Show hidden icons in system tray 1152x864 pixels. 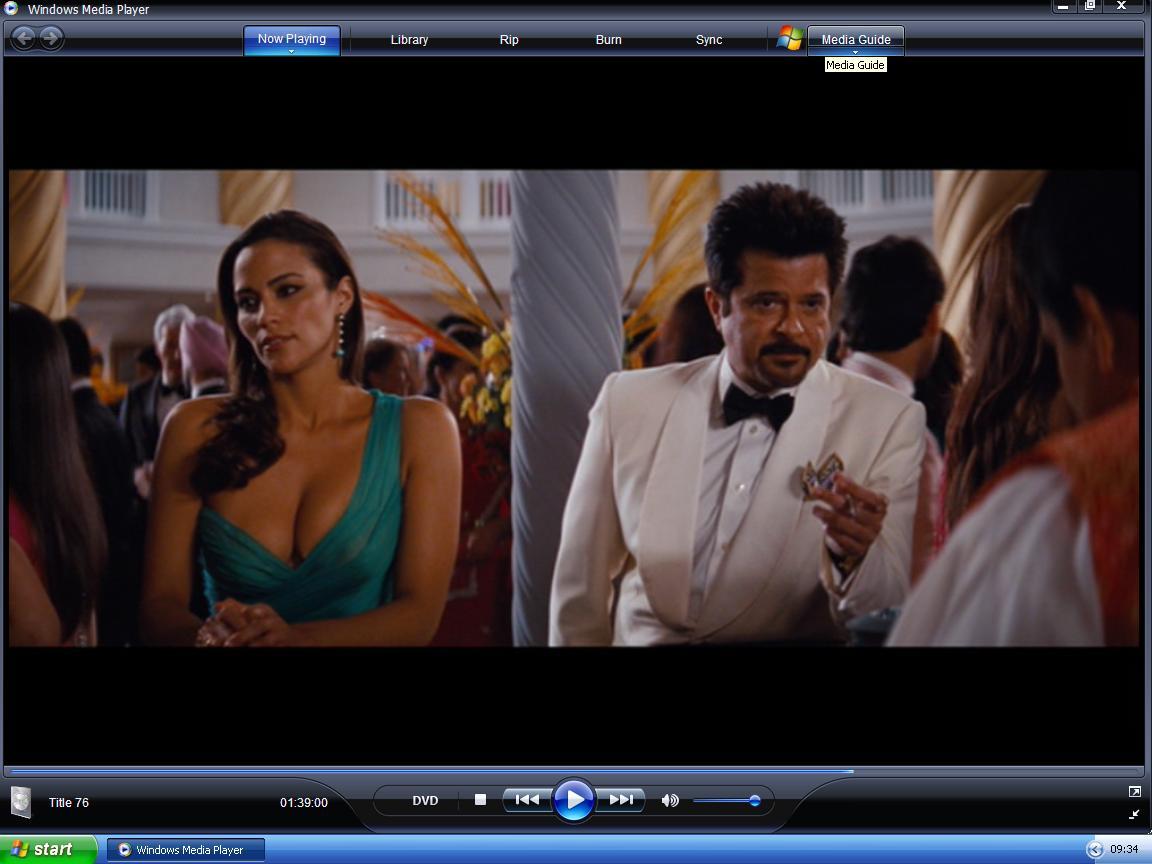point(1095,850)
